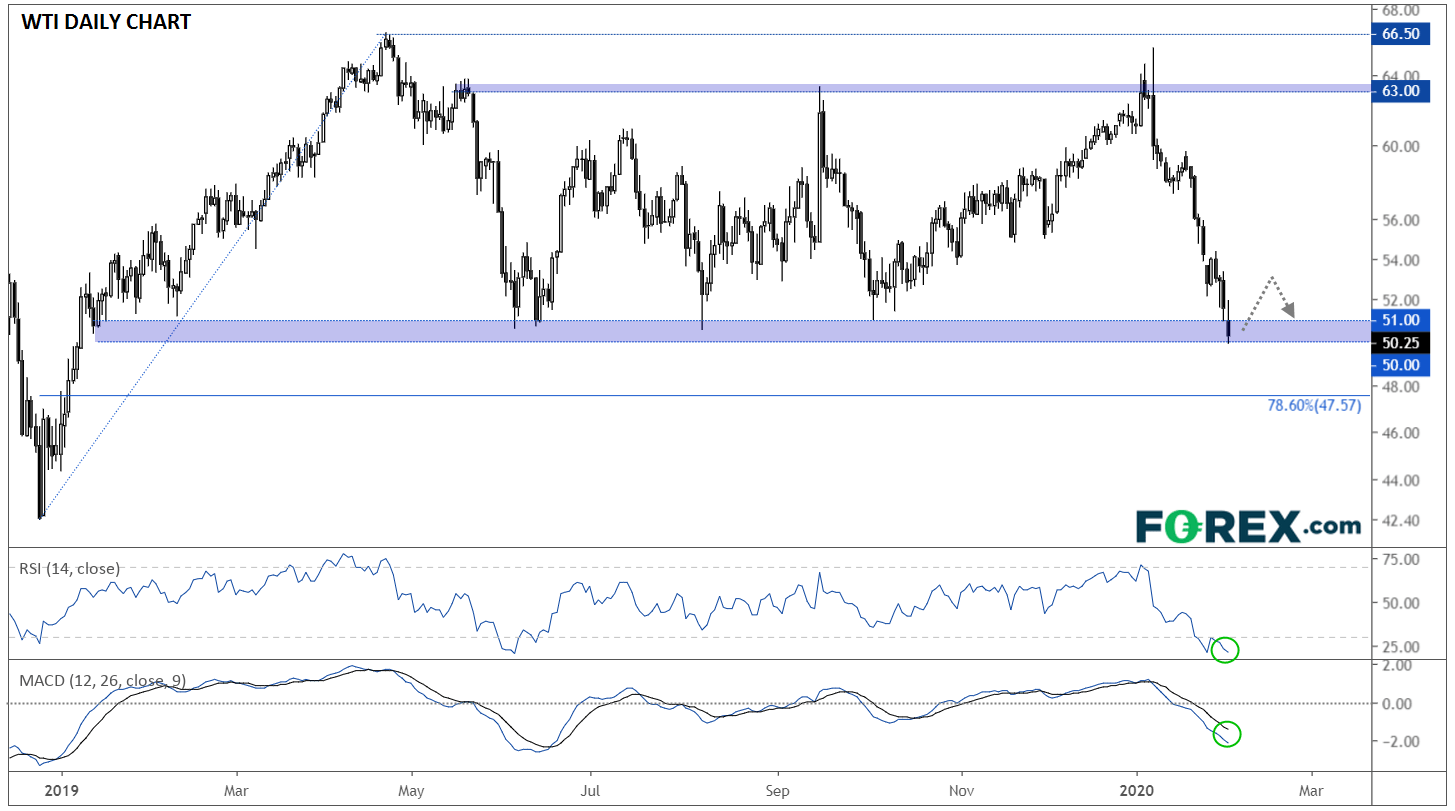Click the green circle on the MACD line
The width and height of the screenshot is (1455, 811).
coord(1226,734)
